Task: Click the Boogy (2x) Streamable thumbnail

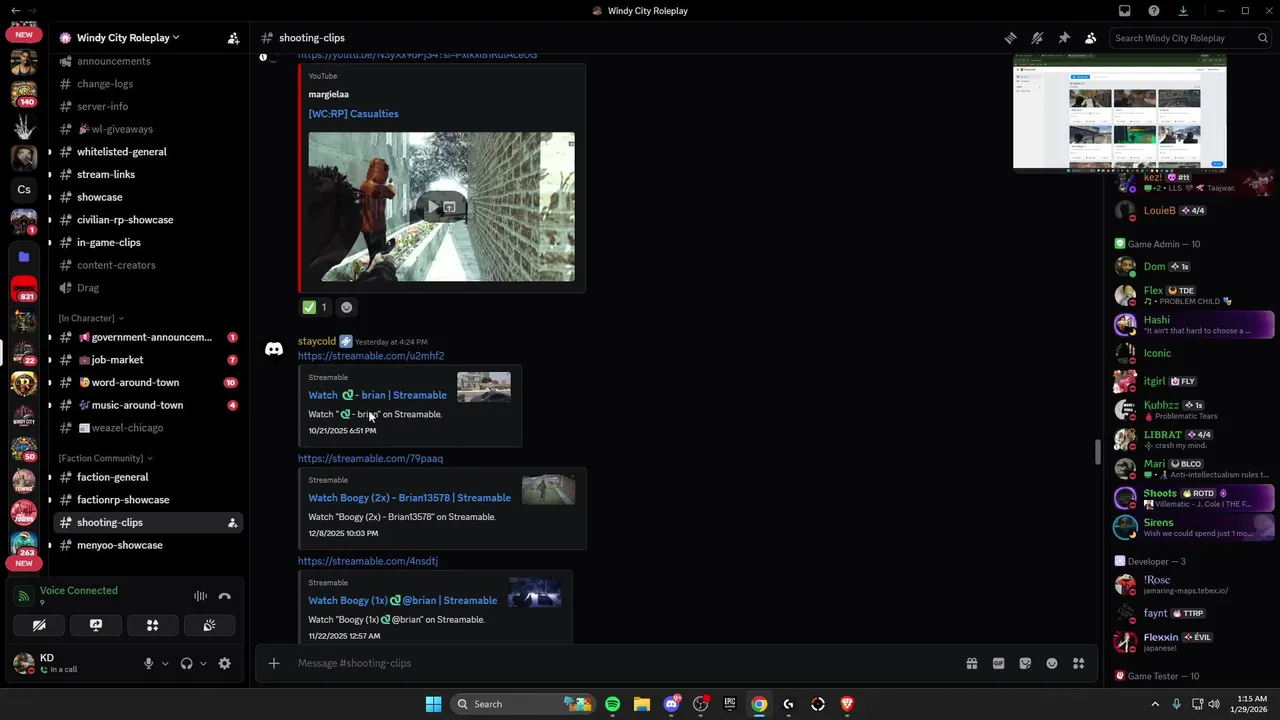Action: coord(548,489)
